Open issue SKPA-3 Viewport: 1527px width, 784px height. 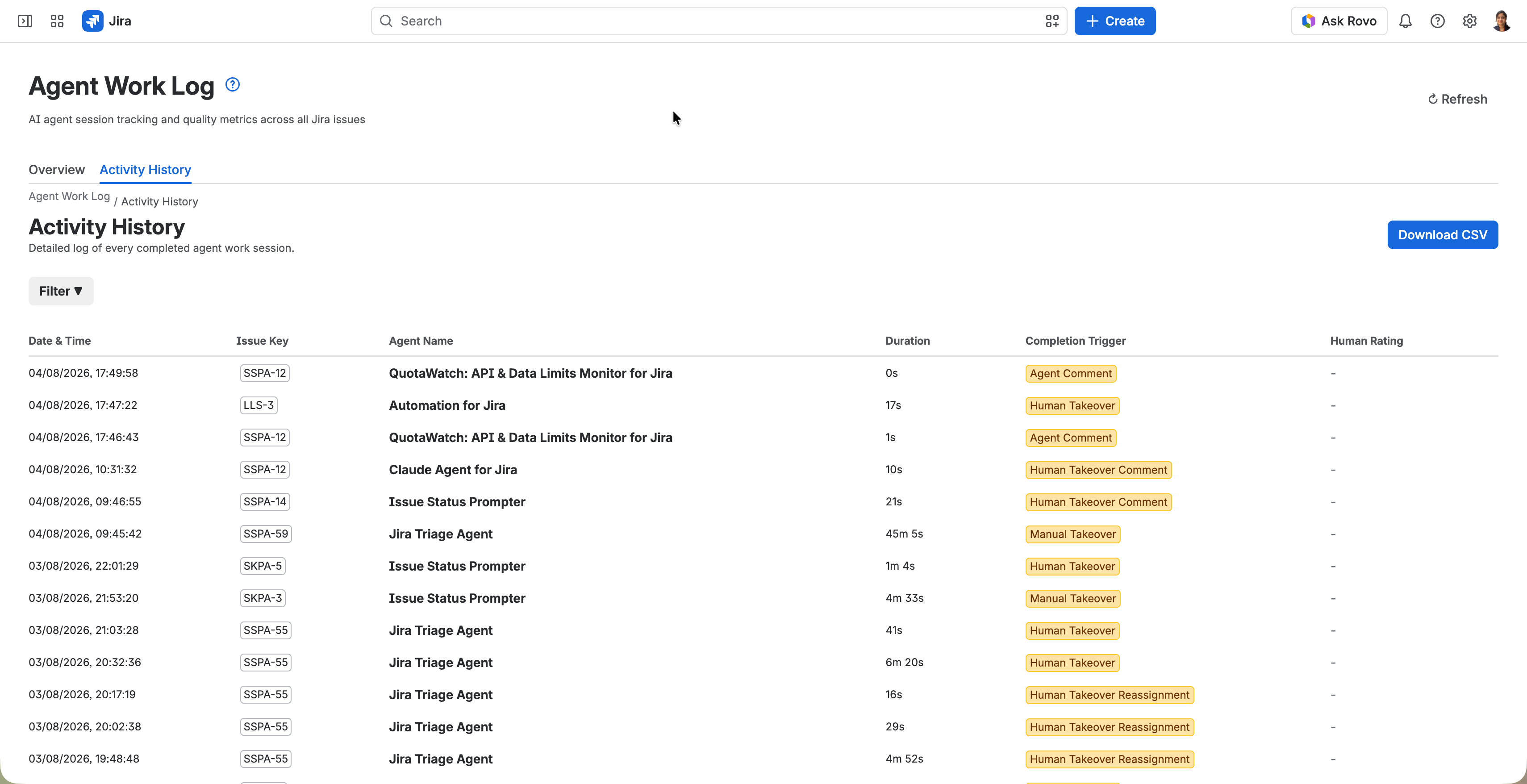click(x=263, y=598)
